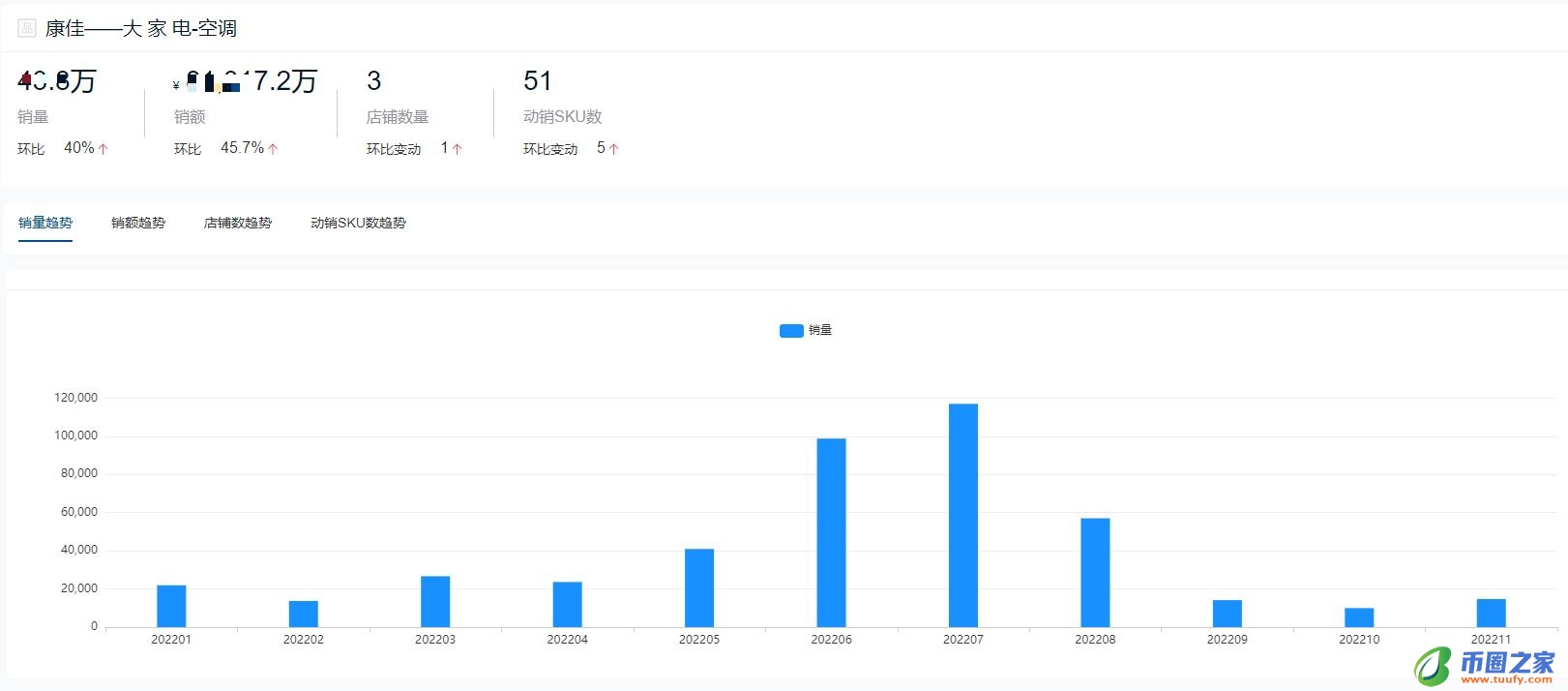Click the 80,000 y-axis label
Screen dimensions: 1568x691
pyautogui.click(x=79, y=473)
